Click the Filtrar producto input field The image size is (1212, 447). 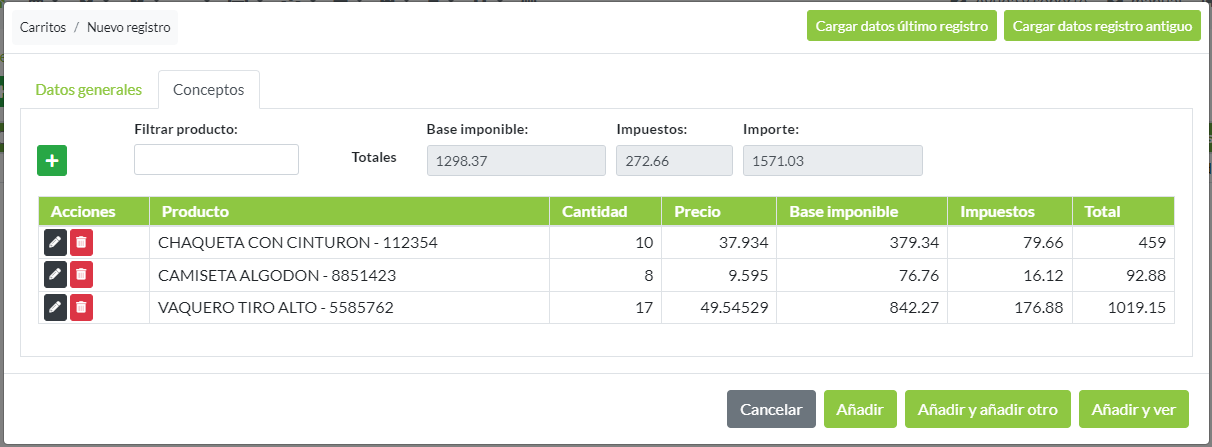[216, 160]
